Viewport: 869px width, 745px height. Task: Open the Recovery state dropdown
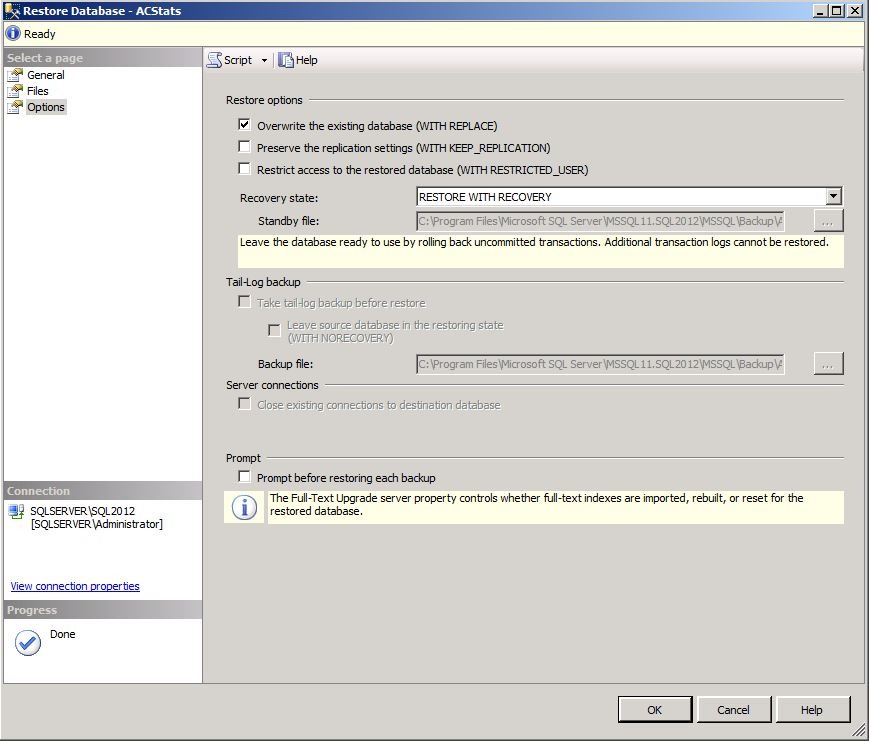click(834, 197)
